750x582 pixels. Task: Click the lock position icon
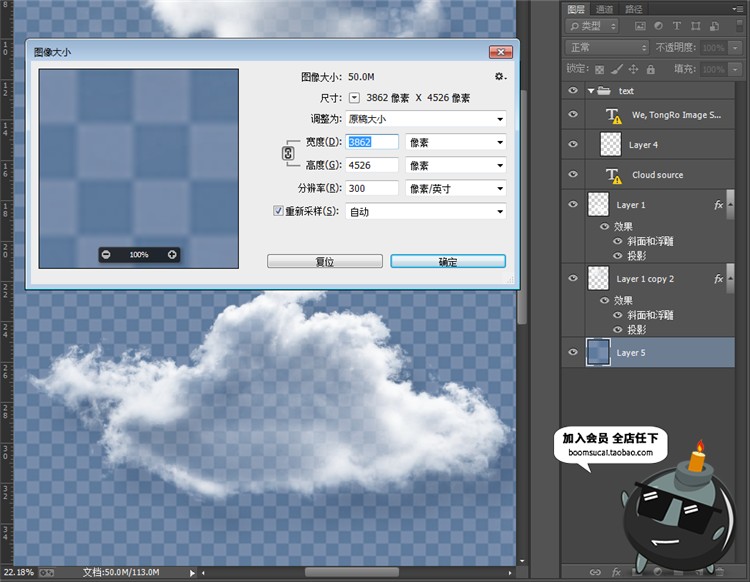[632, 70]
